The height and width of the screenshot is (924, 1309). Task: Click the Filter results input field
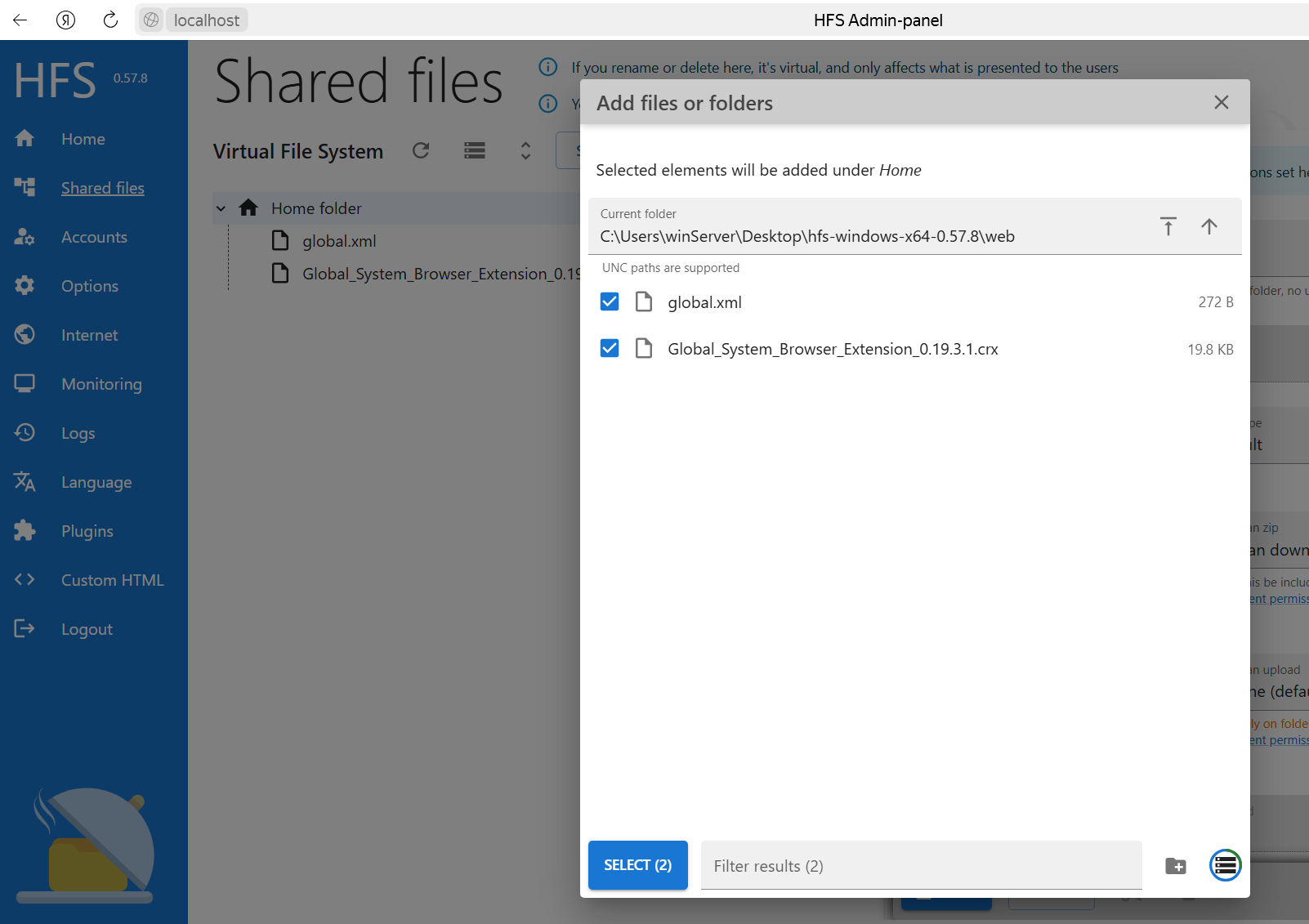pos(920,866)
